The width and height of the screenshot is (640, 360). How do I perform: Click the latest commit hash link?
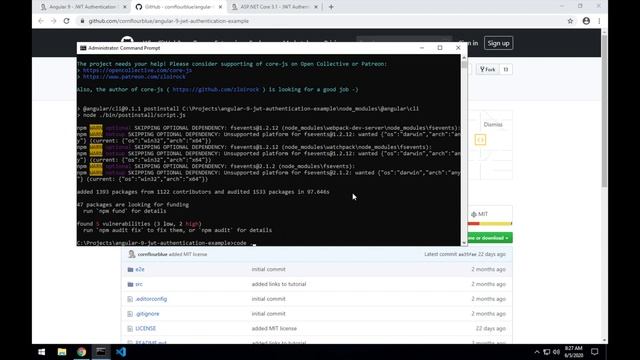click(467, 254)
